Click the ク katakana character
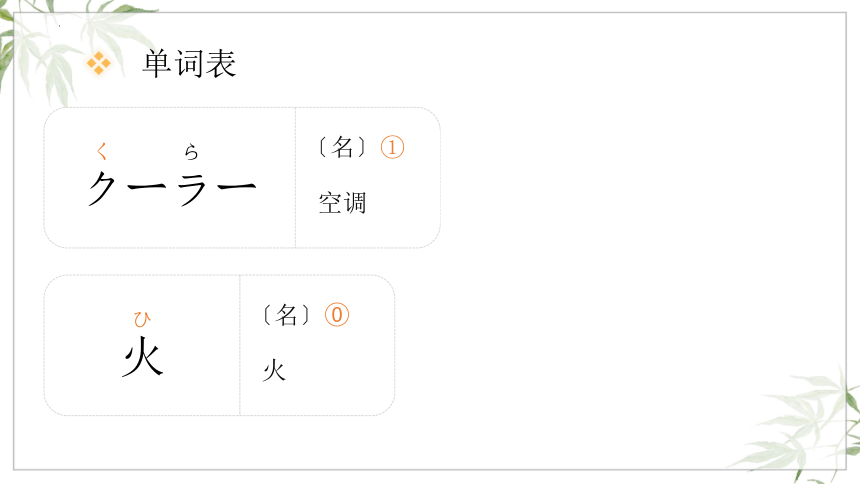Screen dimensions: 860x484 [x=103, y=188]
